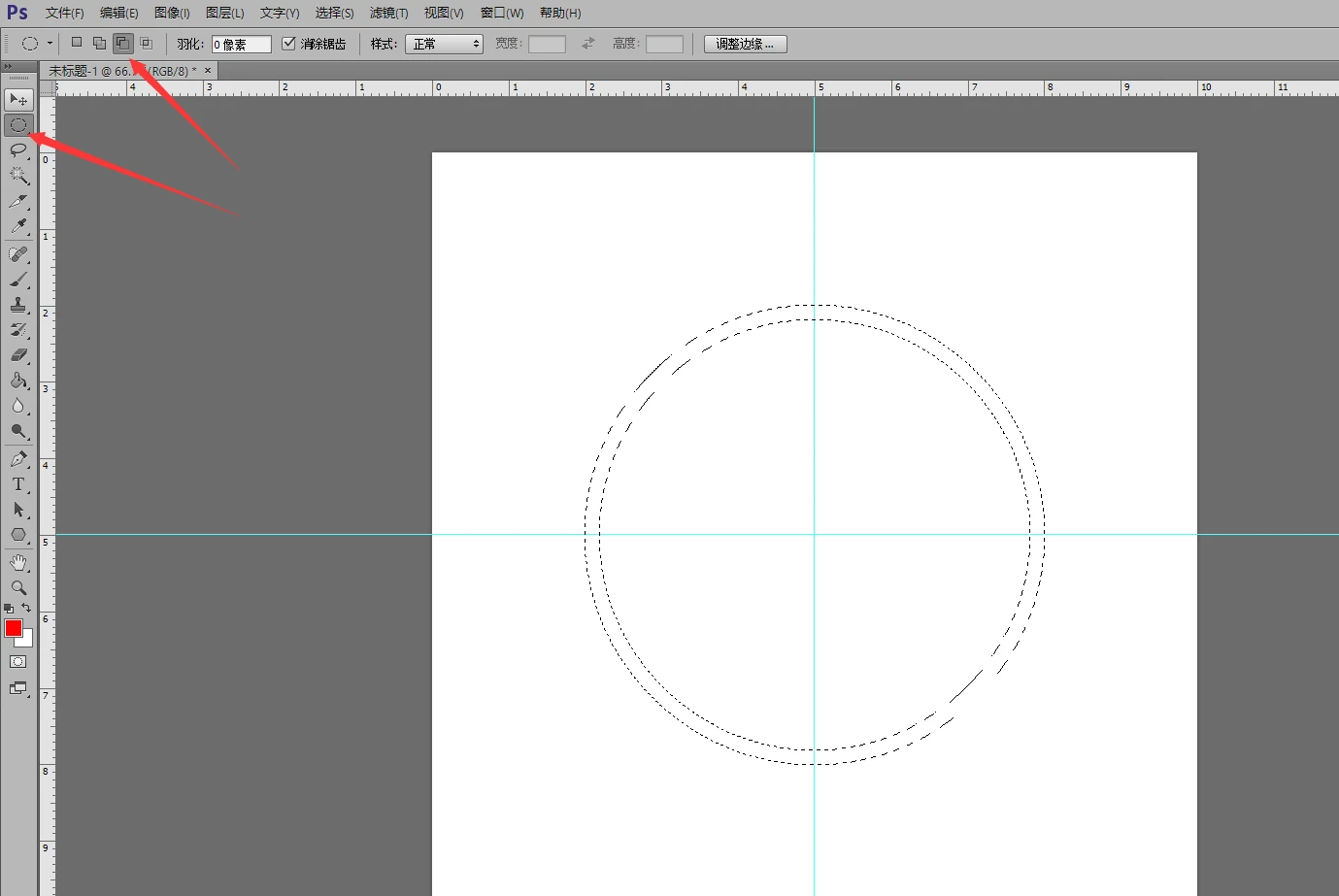This screenshot has width=1339, height=896.
Task: Select the Zoom magnifier tool
Action: (x=18, y=587)
